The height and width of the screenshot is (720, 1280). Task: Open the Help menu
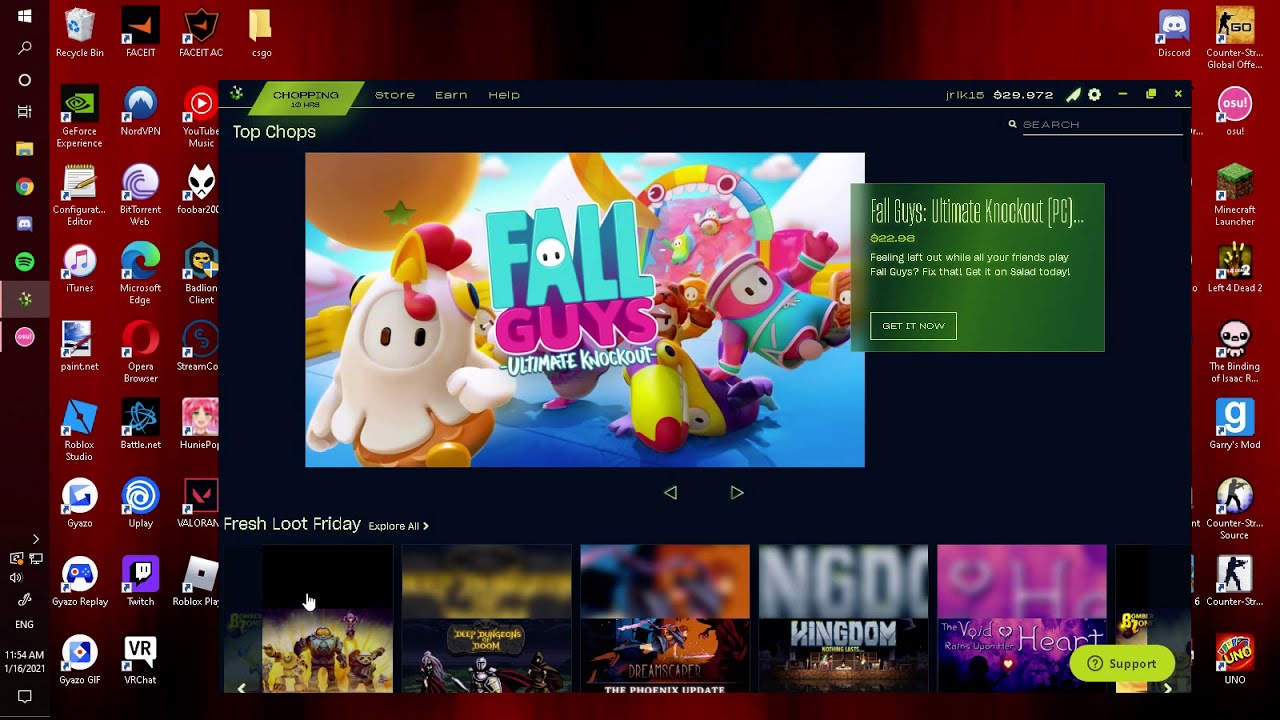504,95
